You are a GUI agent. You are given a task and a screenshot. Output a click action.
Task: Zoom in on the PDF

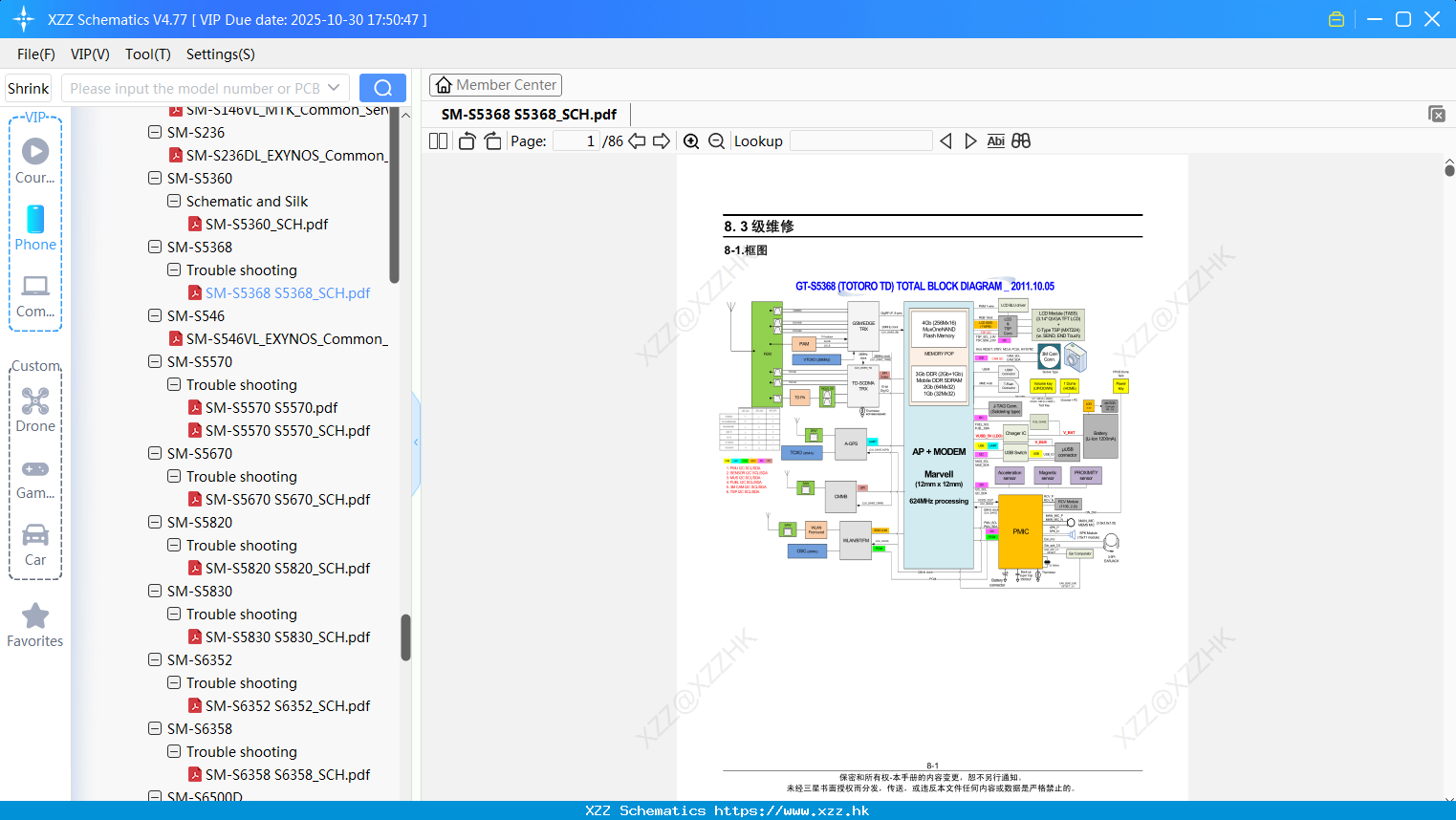[x=691, y=141]
